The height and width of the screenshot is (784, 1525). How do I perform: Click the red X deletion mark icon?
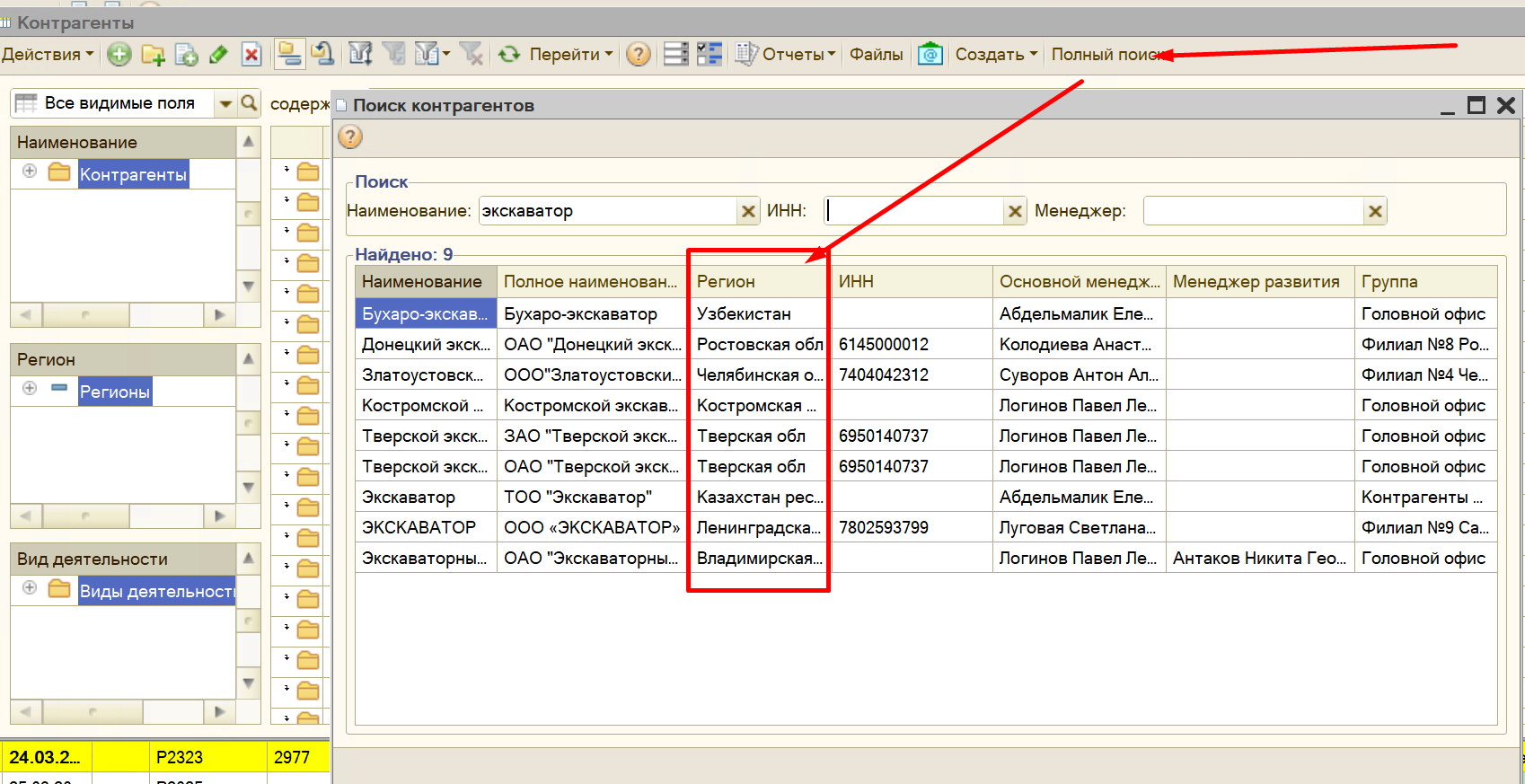click(x=252, y=55)
